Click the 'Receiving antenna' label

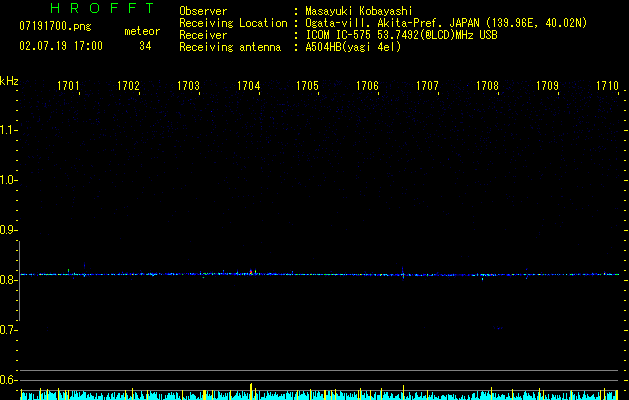click(x=230, y=47)
